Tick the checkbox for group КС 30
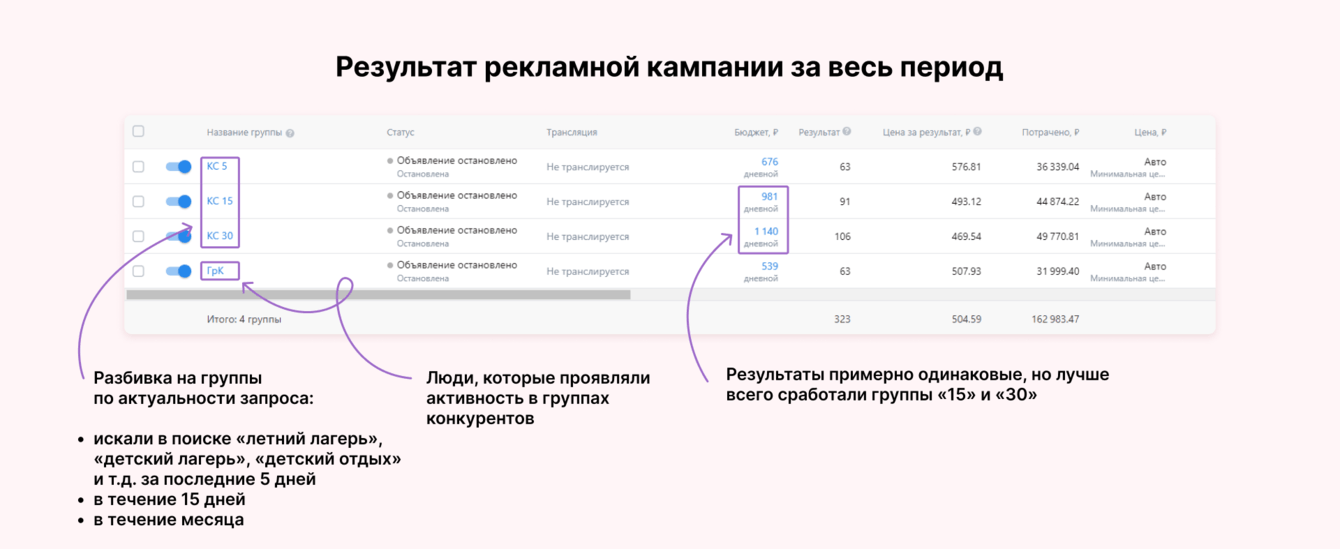The height and width of the screenshot is (549, 1340). [x=138, y=237]
